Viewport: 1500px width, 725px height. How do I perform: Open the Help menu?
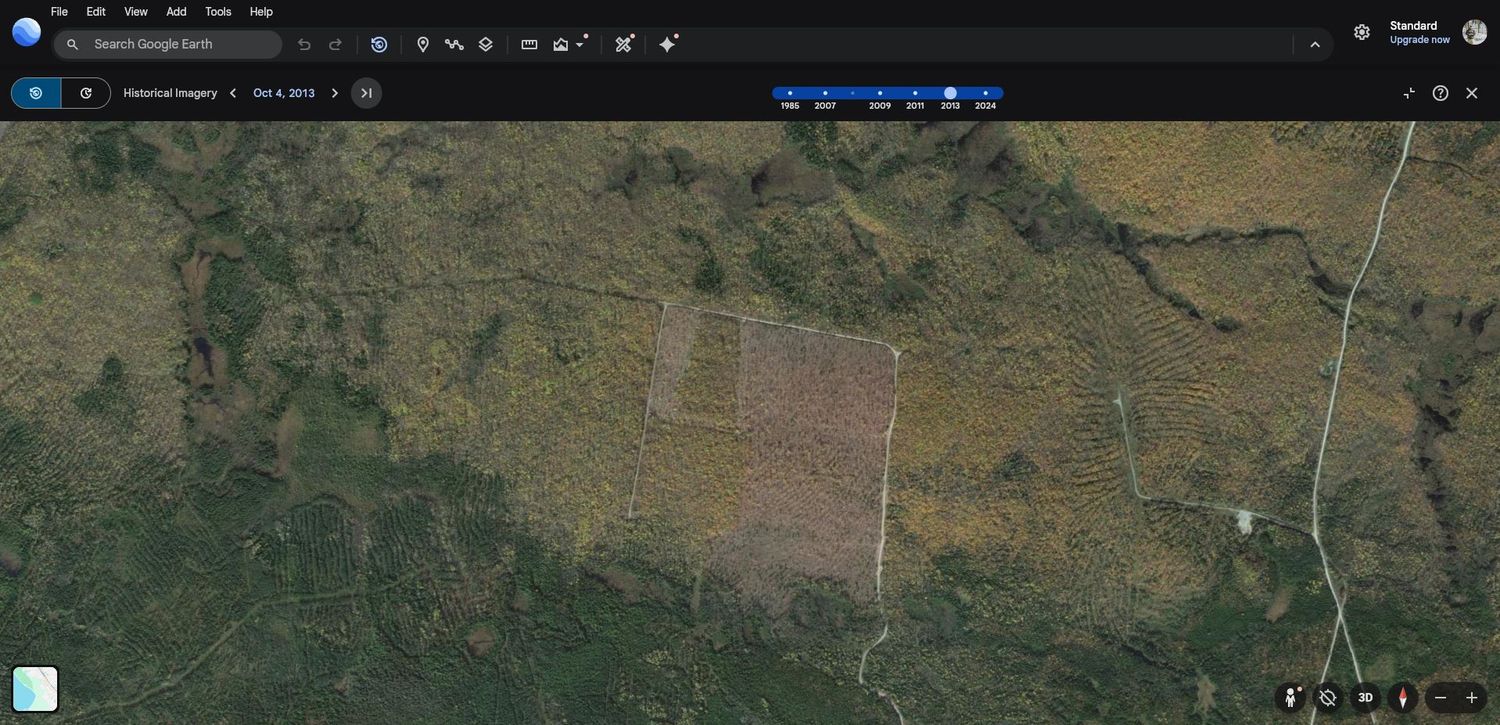coord(261,12)
